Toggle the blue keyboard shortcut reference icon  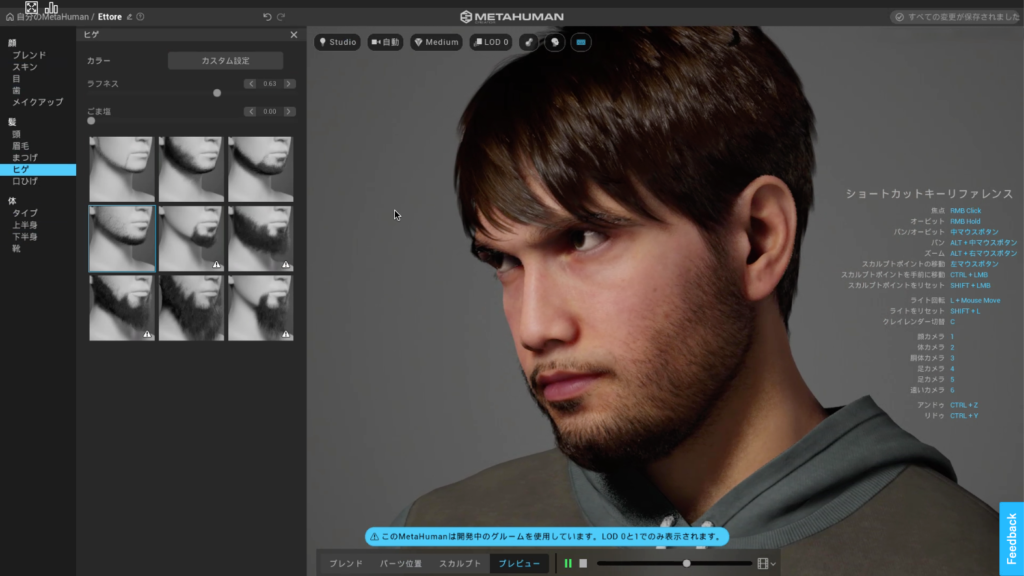(581, 42)
